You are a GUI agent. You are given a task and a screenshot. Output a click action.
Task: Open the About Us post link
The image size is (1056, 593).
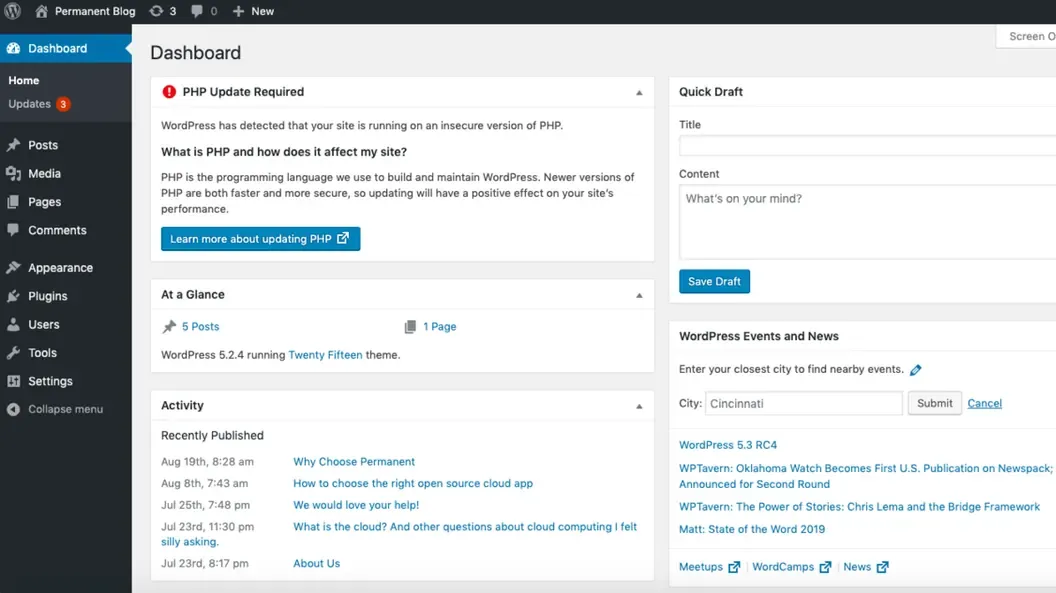point(317,563)
